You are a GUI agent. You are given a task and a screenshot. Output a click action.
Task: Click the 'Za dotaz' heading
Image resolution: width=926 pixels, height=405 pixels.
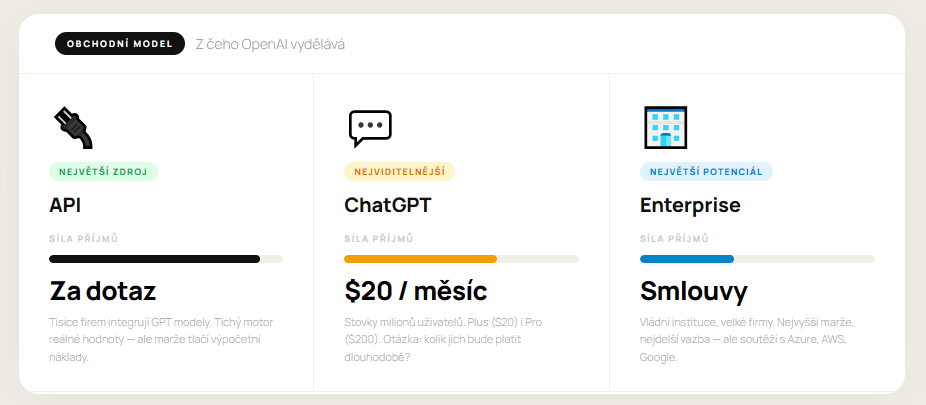103,291
